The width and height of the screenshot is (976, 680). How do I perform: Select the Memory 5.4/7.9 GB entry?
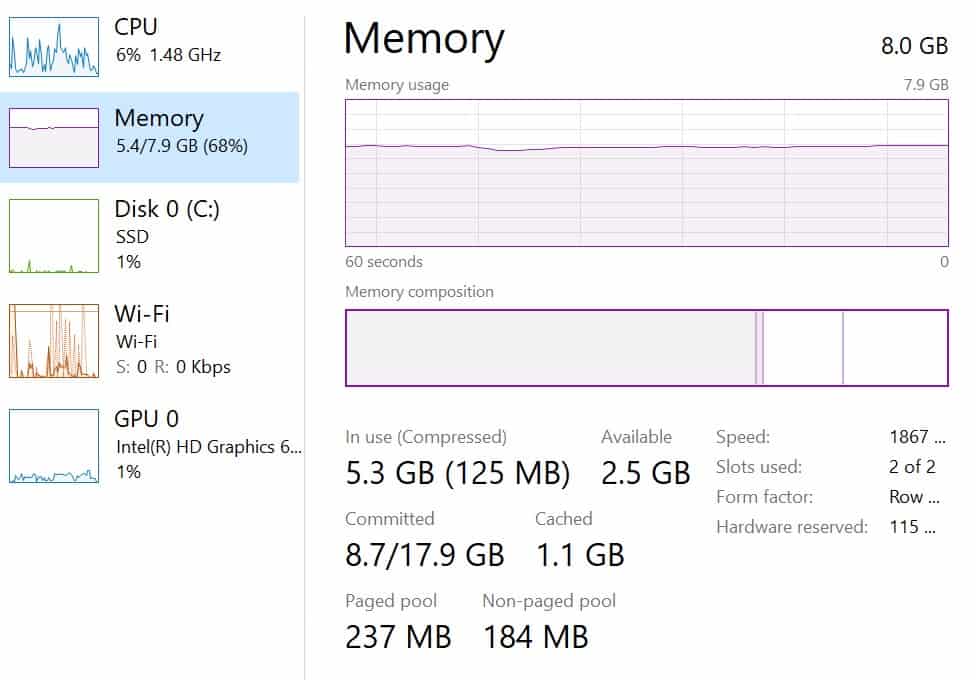point(149,137)
